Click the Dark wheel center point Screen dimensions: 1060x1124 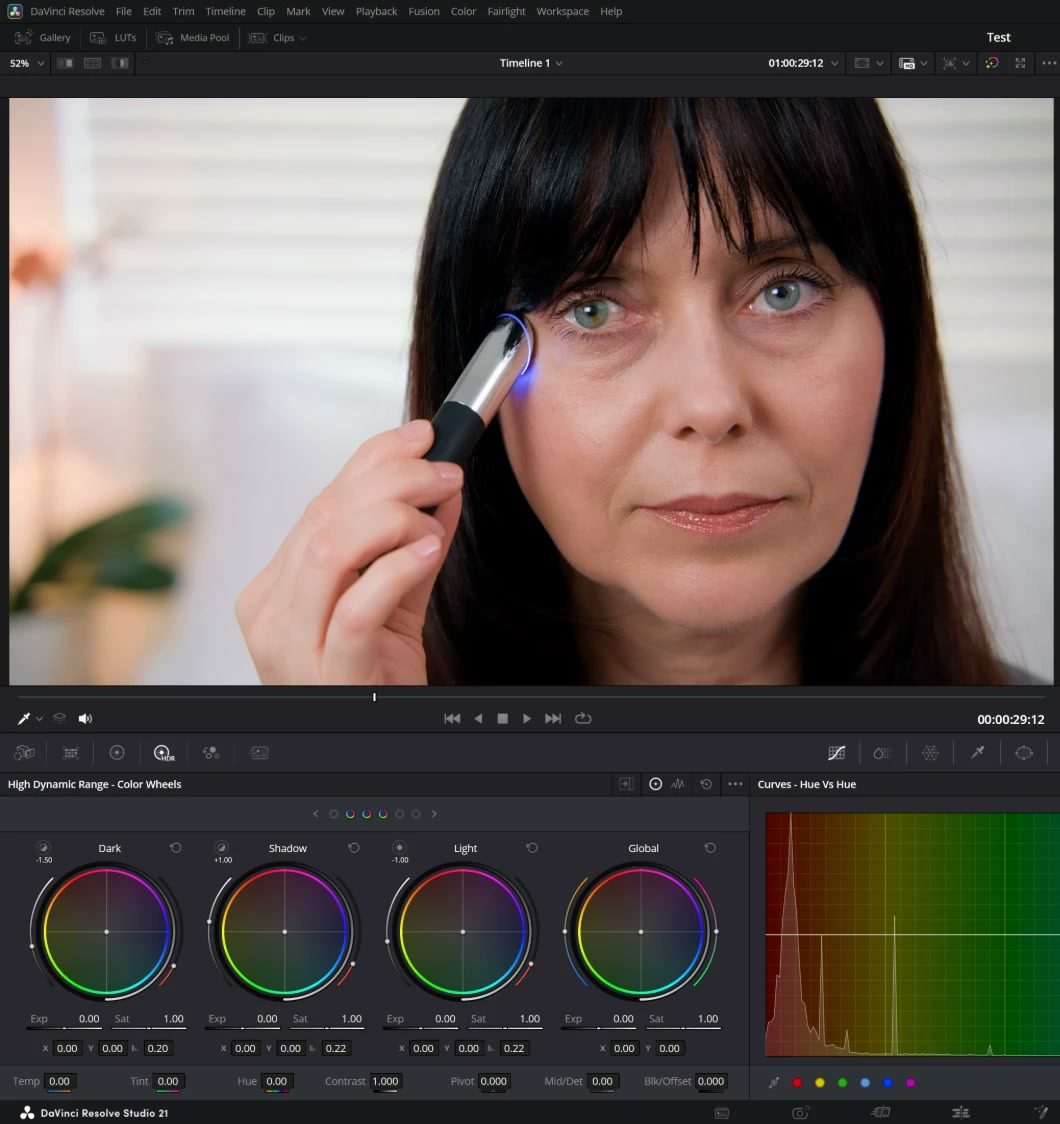pos(107,932)
